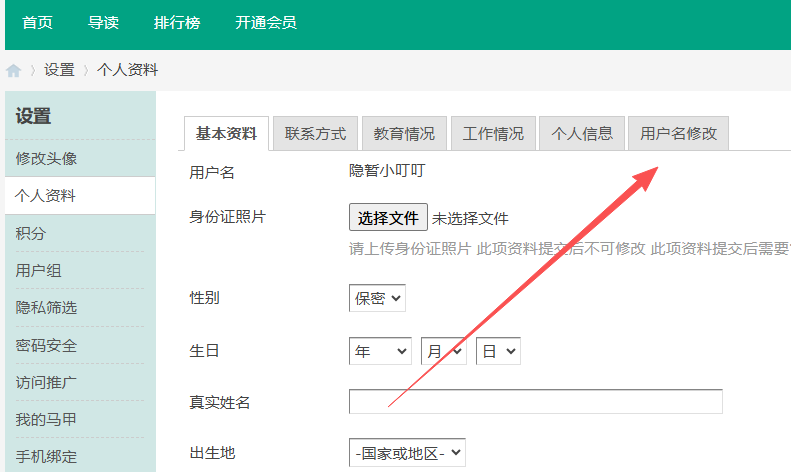
Task: Open the birthday 年 dropdown
Action: tap(380, 351)
